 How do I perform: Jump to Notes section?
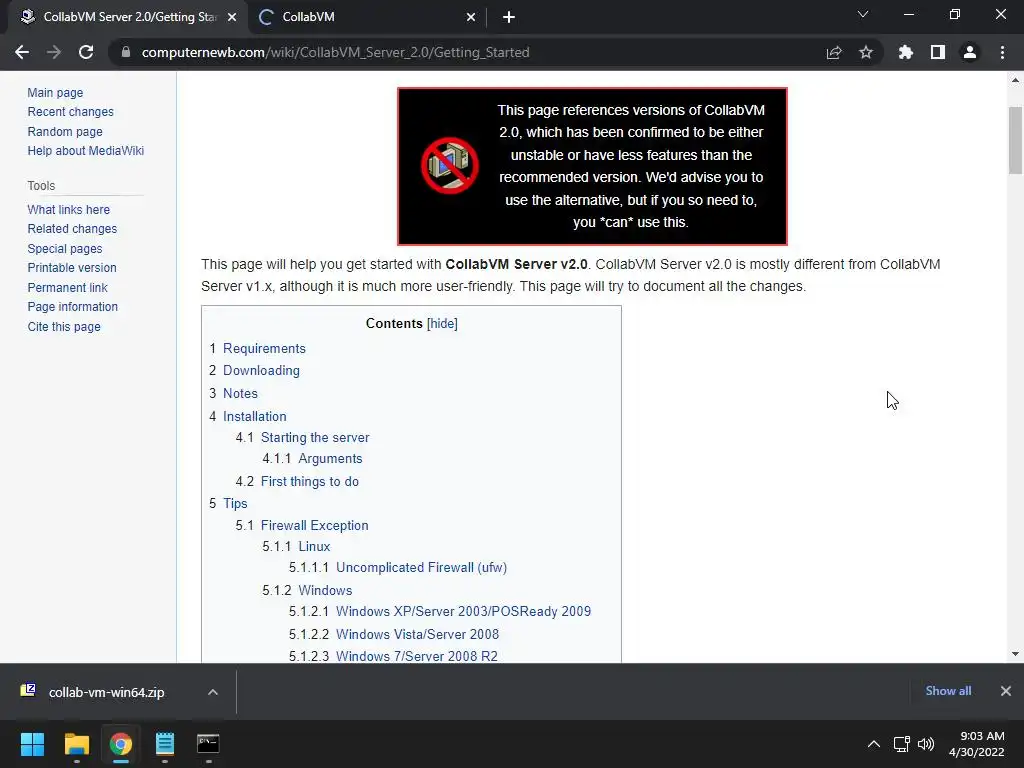(240, 393)
